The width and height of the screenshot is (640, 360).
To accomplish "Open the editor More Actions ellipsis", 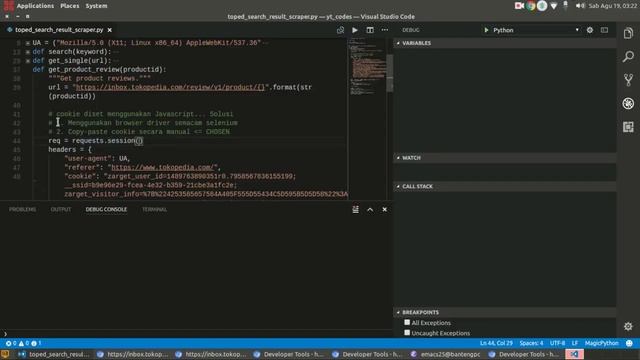I will (x=384, y=30).
